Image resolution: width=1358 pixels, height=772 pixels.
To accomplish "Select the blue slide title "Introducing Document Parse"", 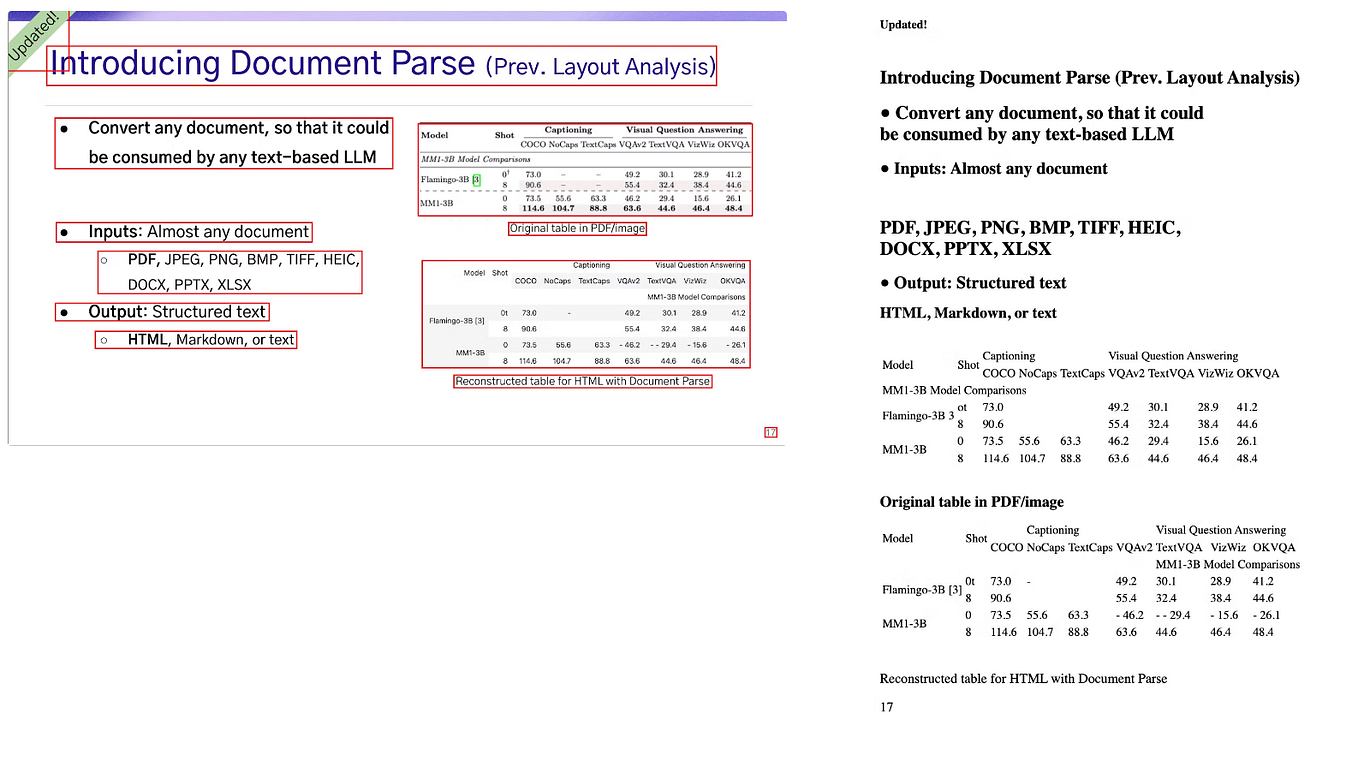I will click(263, 64).
